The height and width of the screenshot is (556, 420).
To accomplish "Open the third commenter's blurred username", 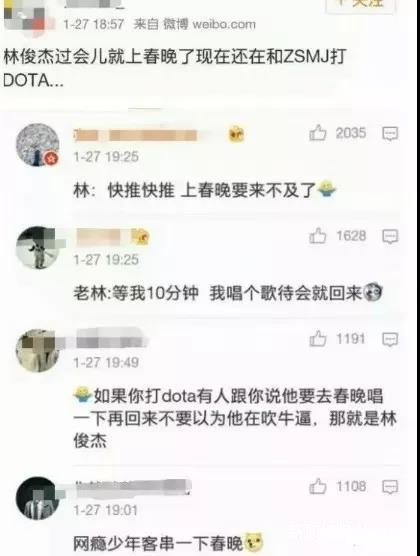I will [x=111, y=340].
